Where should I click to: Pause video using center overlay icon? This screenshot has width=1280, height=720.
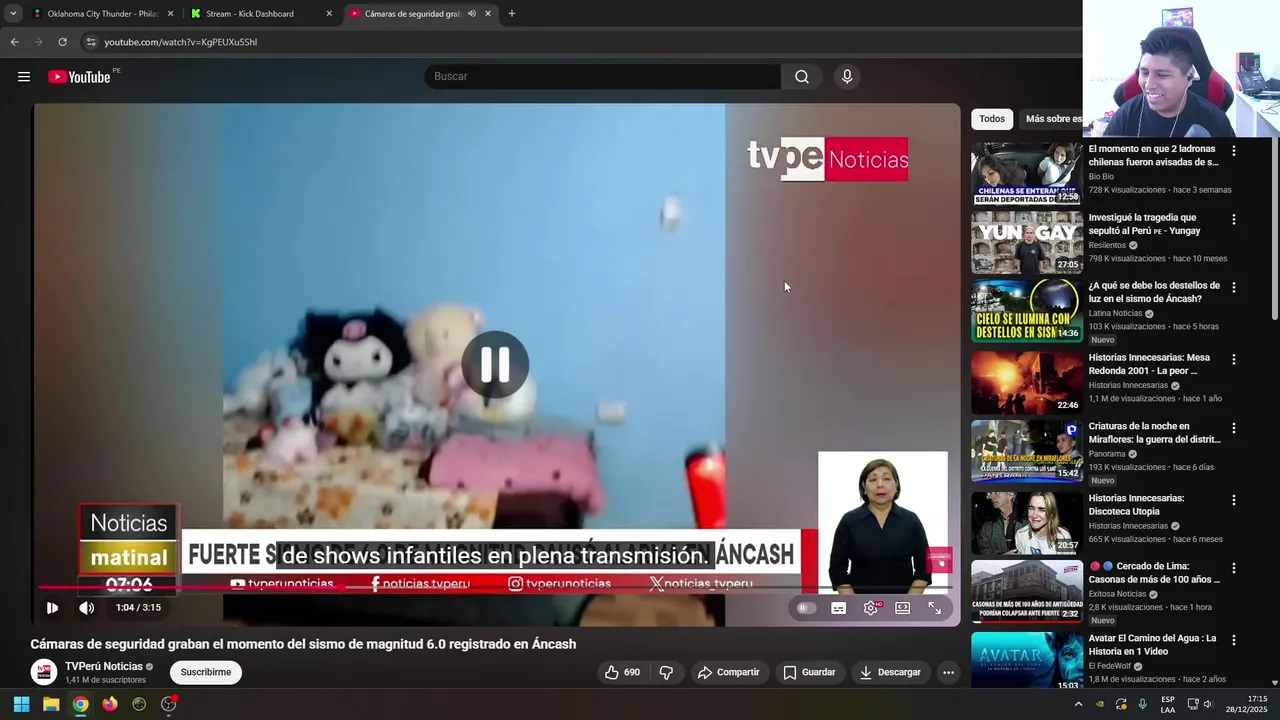pos(495,365)
